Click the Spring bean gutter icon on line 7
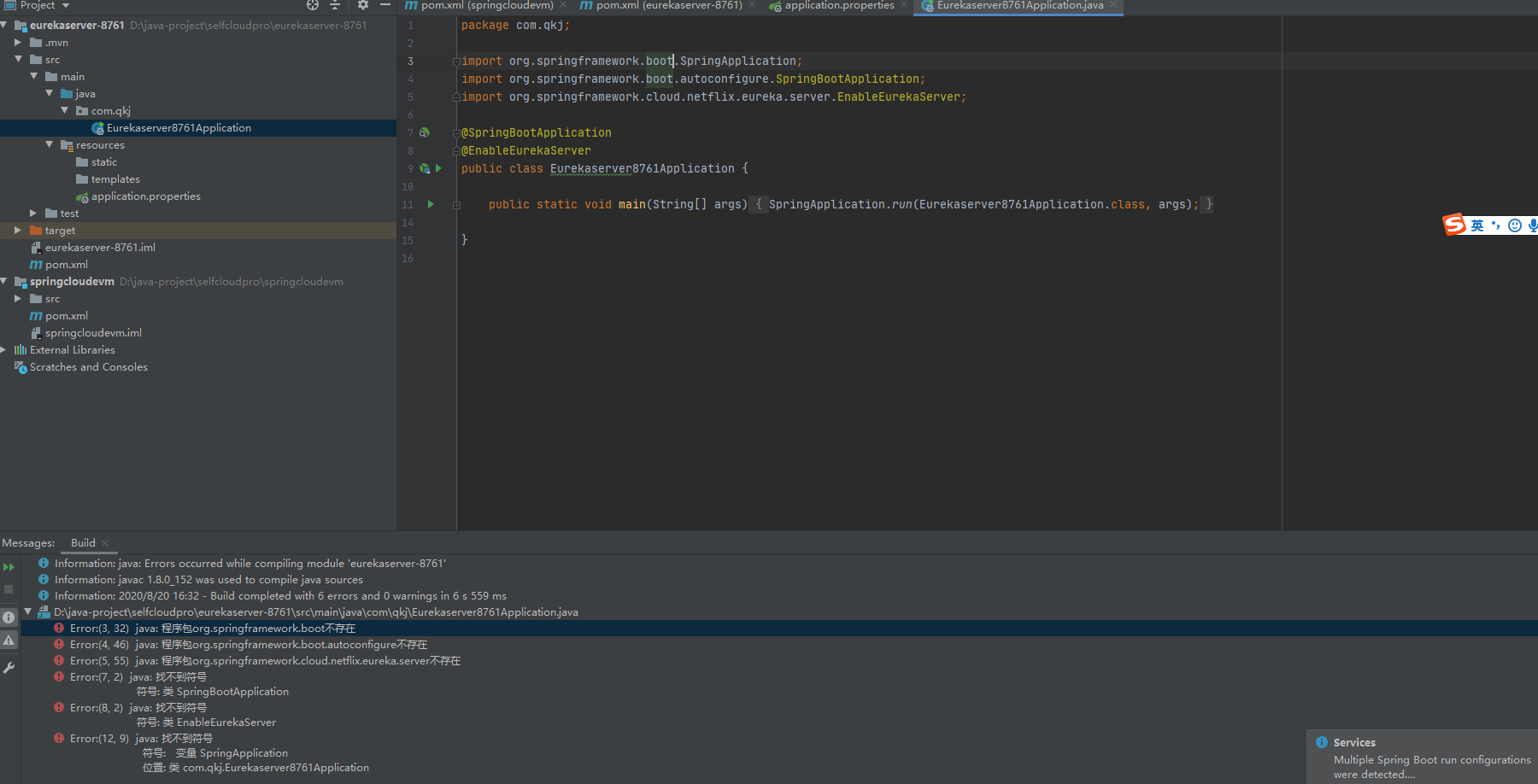 coord(425,132)
